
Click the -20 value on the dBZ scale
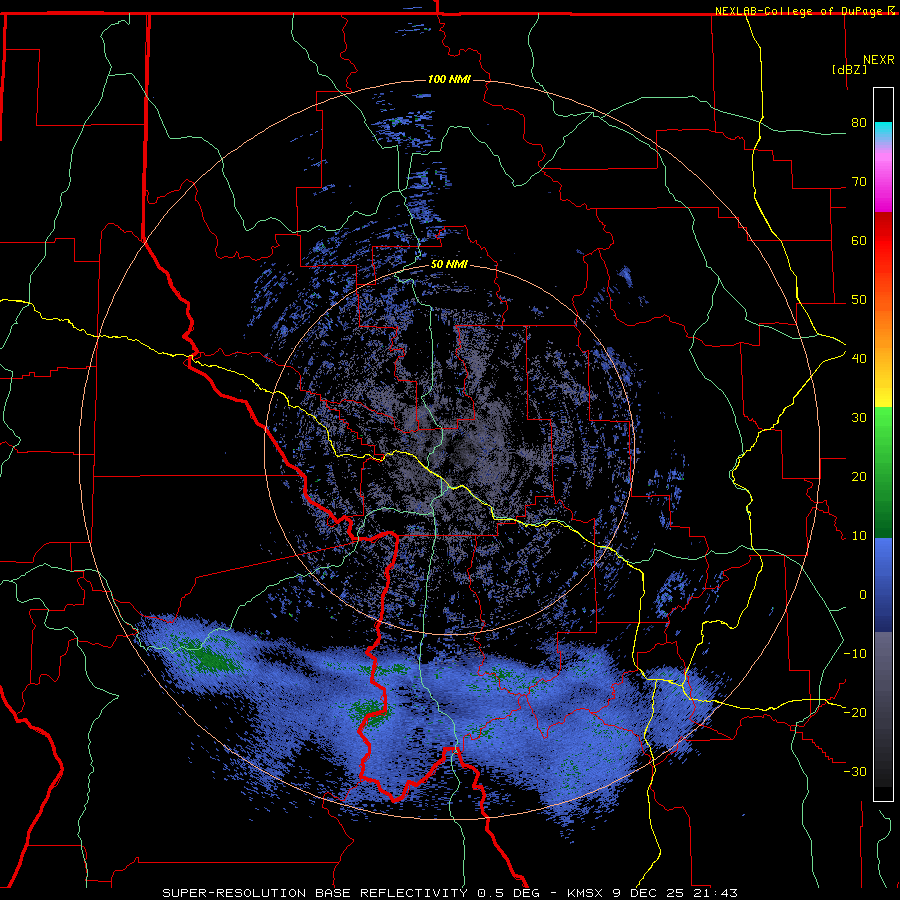855,713
